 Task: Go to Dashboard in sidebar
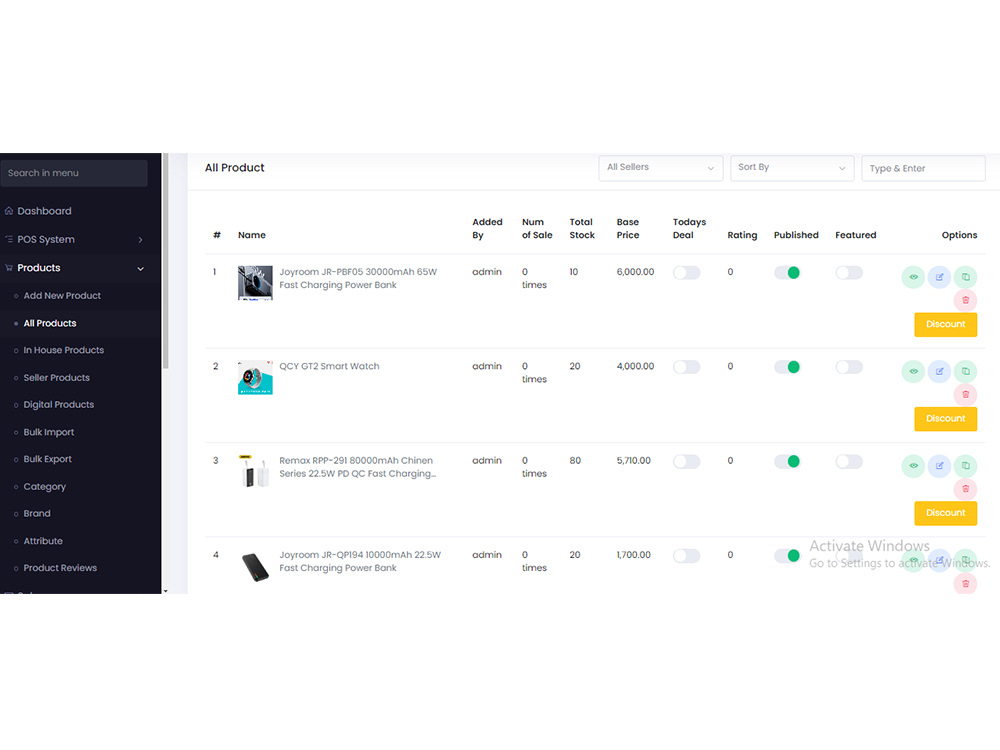point(44,210)
